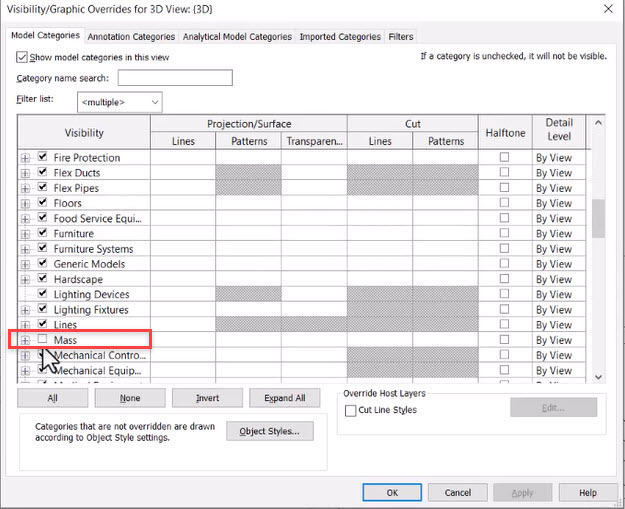Click the All button
The image size is (625, 509).
(53, 398)
